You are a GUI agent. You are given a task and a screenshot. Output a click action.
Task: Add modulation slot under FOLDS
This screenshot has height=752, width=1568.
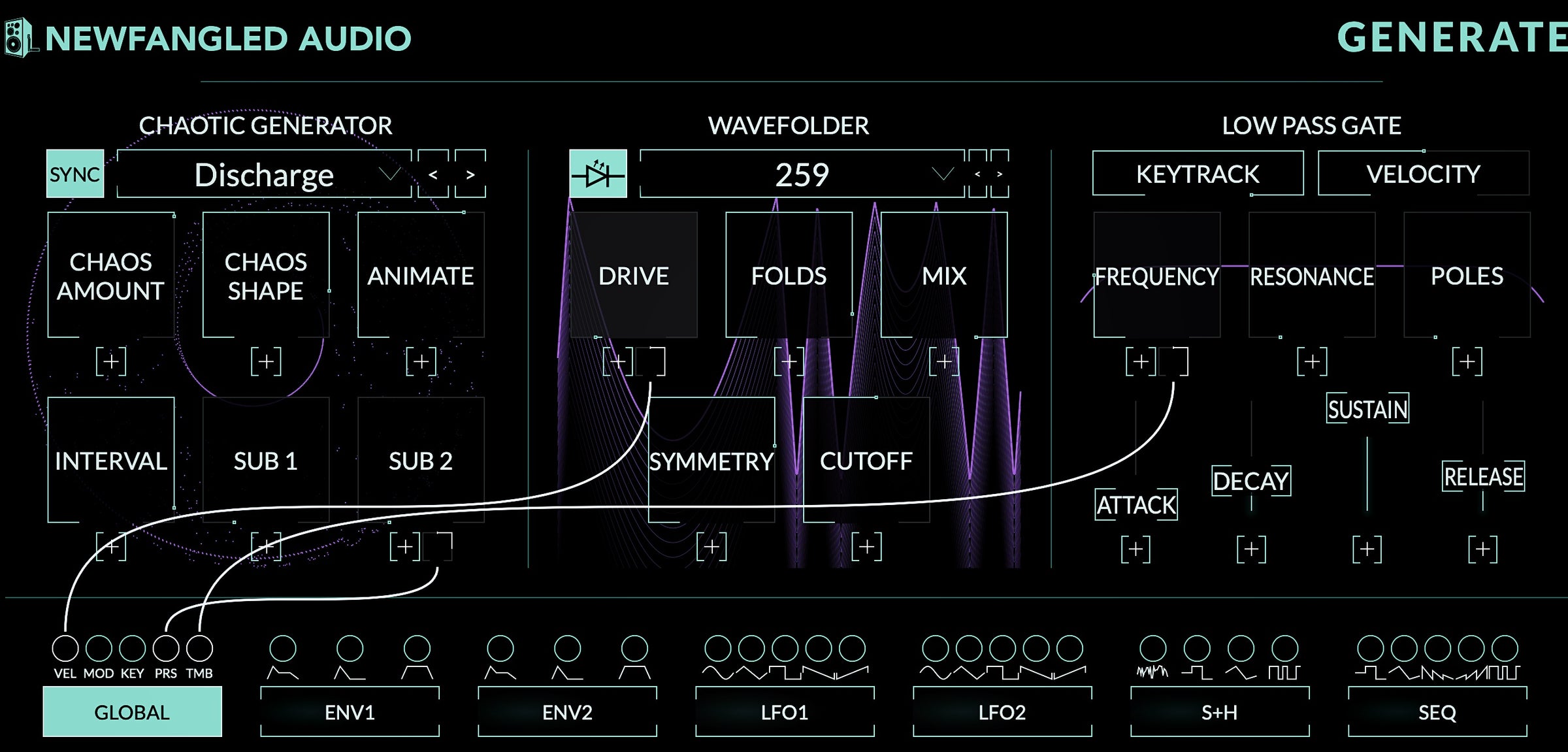pos(789,361)
